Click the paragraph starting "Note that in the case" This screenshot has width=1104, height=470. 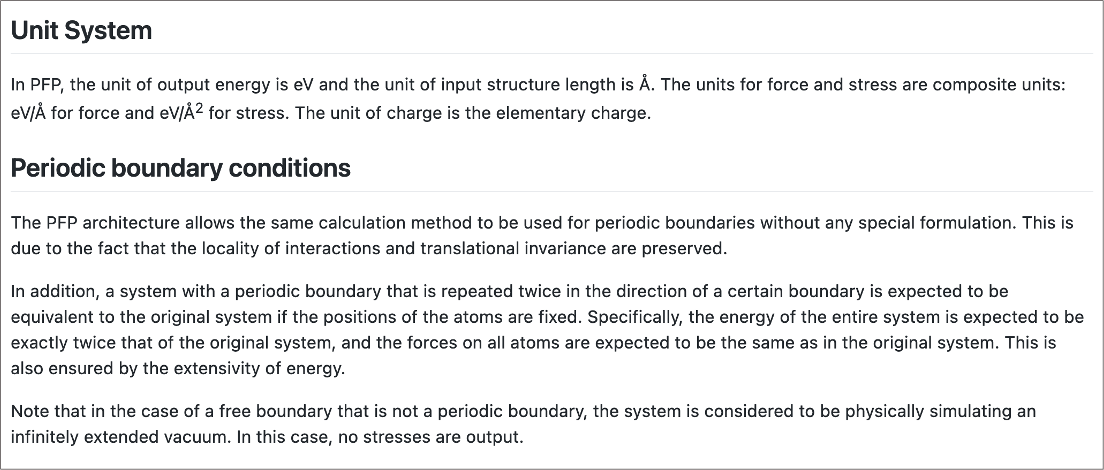click(522, 424)
